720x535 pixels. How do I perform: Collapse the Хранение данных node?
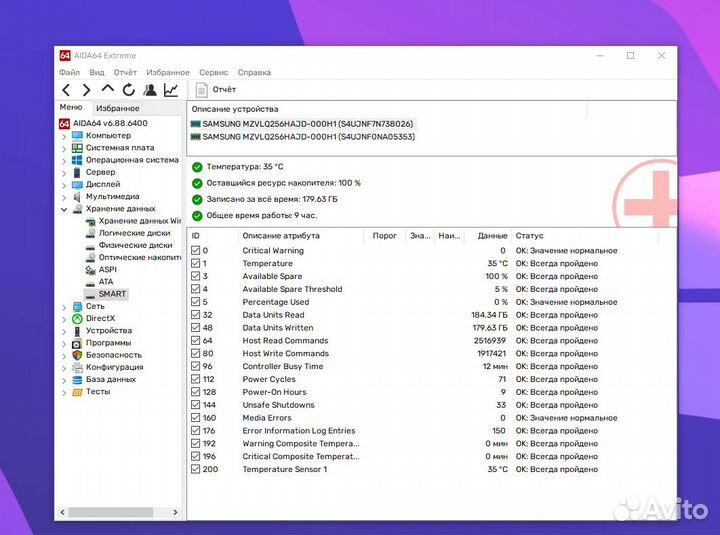tap(64, 209)
